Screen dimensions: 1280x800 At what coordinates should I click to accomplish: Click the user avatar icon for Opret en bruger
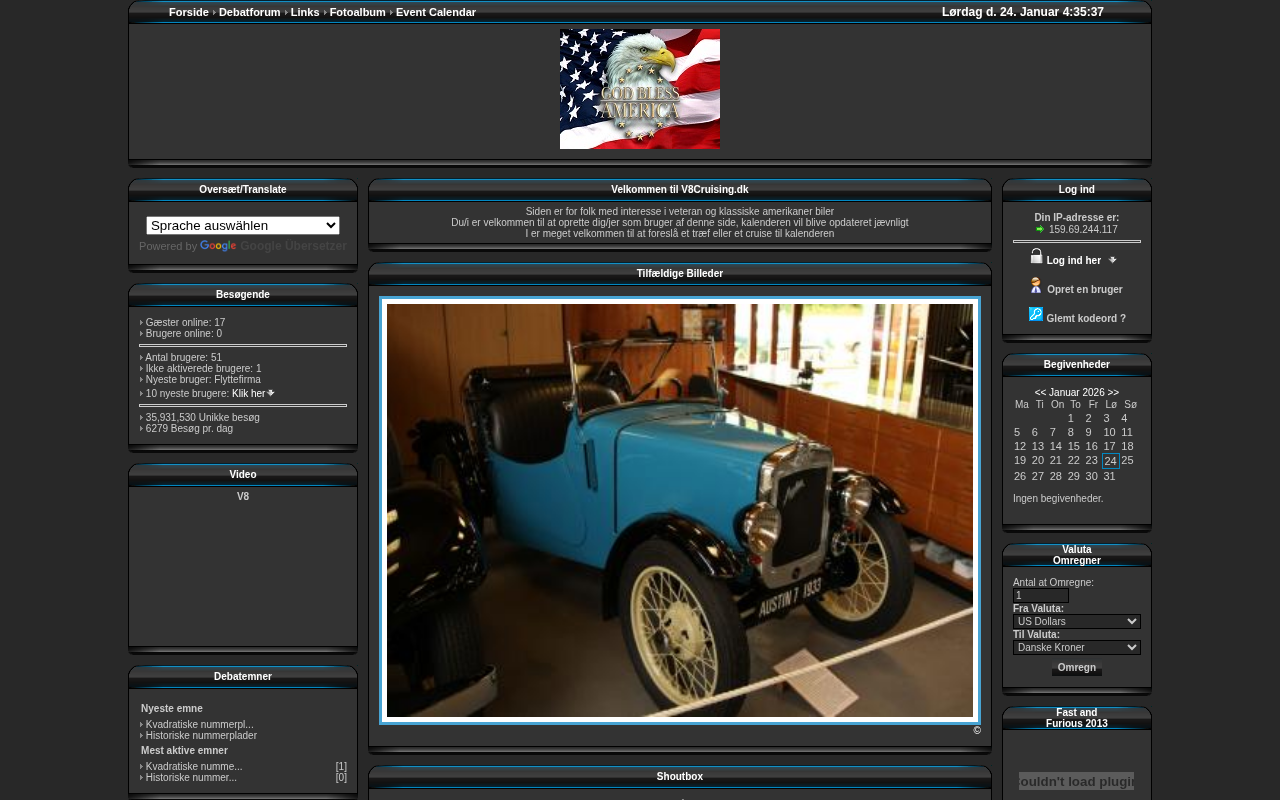click(x=1036, y=286)
